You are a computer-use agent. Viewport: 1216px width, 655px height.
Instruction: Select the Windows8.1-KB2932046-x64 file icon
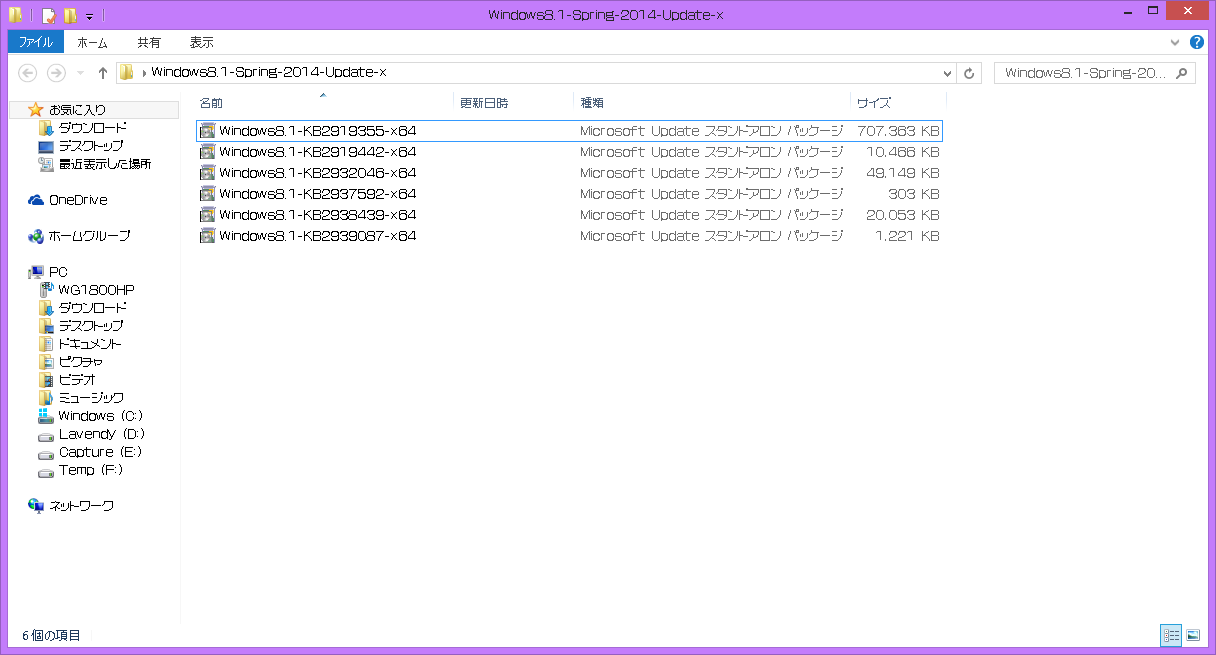click(208, 173)
